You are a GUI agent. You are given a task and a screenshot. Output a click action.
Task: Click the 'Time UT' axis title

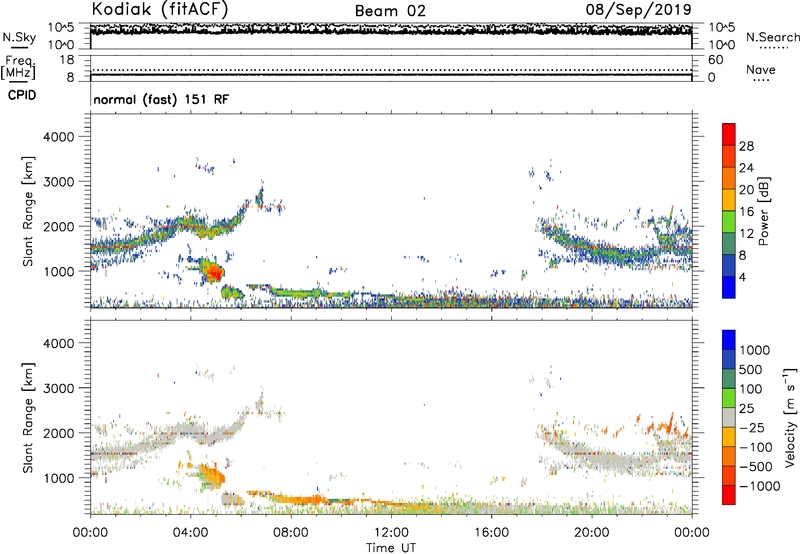click(391, 548)
